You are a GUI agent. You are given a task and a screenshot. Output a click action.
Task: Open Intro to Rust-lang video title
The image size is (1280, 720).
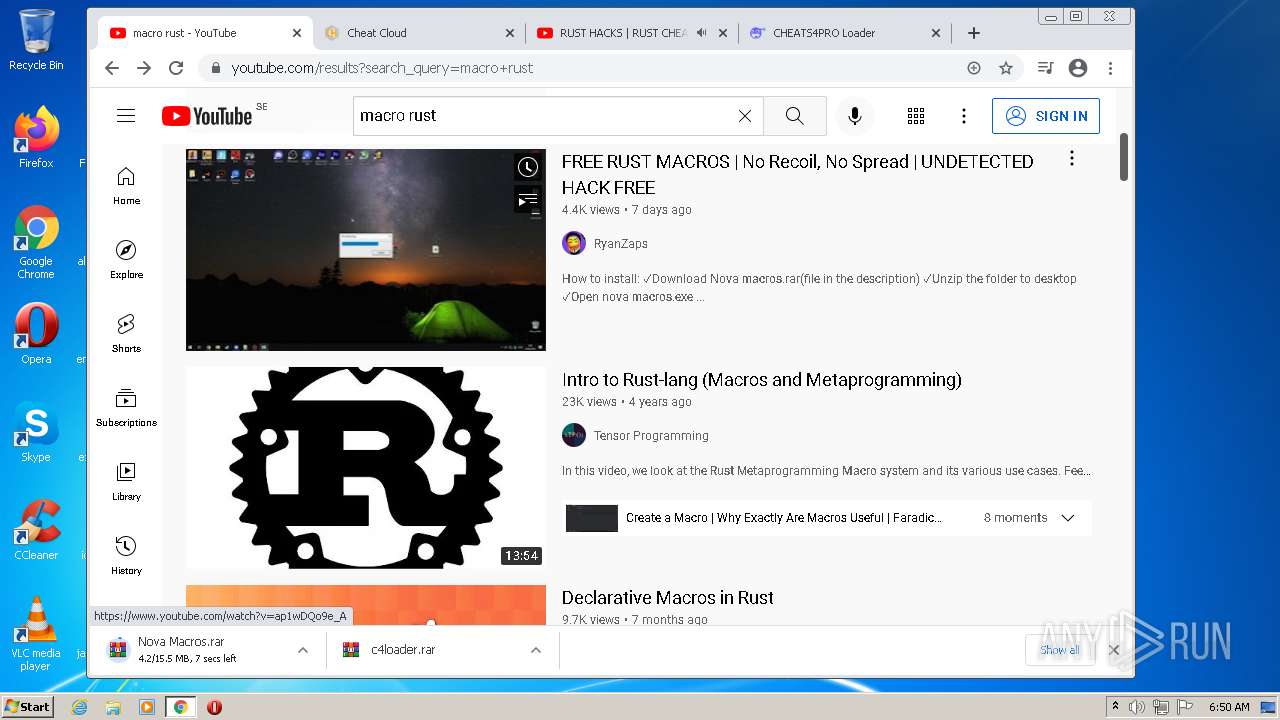tap(762, 380)
